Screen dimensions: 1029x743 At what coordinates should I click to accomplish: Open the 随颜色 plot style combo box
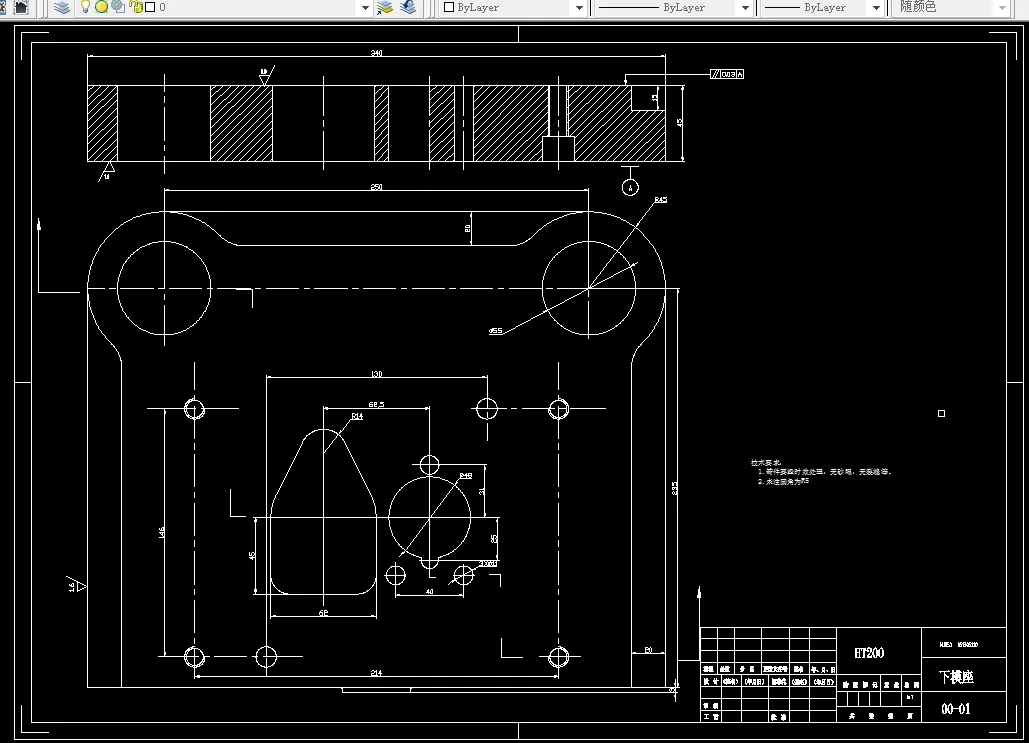tap(952, 8)
